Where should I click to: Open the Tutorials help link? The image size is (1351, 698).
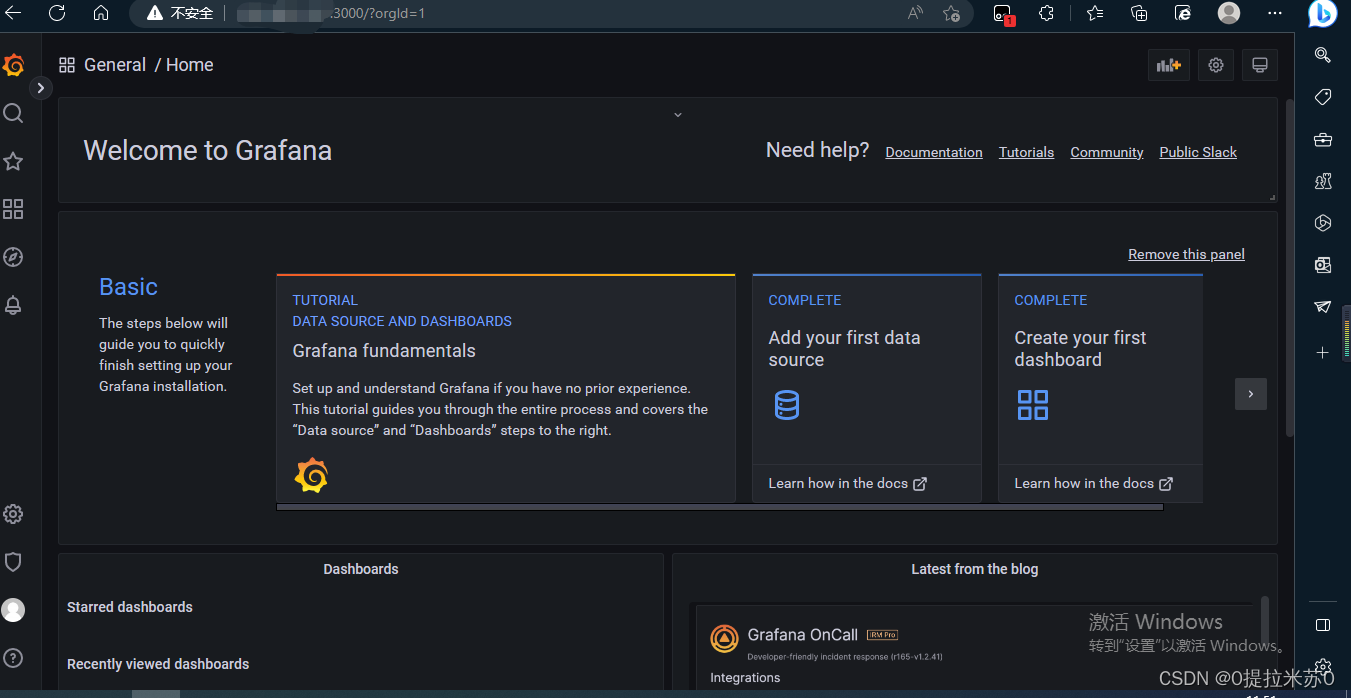(x=1026, y=152)
